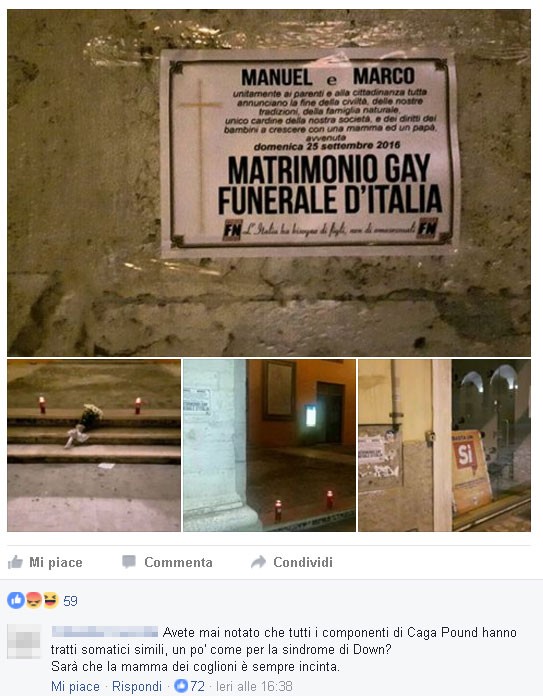Click the comment's like count icon showing 72
The image size is (543, 696).
[x=181, y=686]
